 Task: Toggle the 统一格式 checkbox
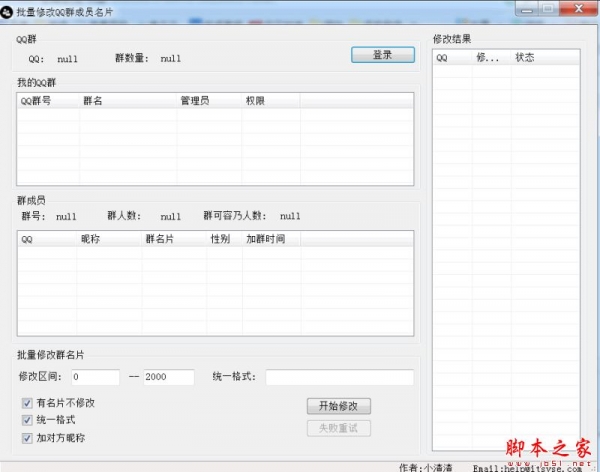pyautogui.click(x=27, y=420)
